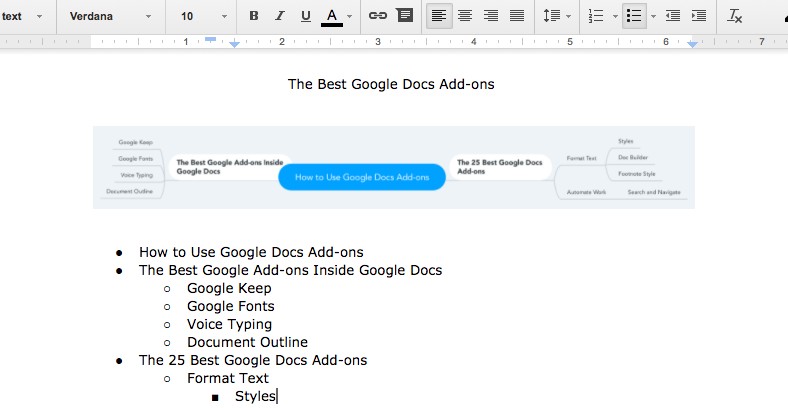Justify the text alignment
This screenshot has height=408, width=788.
click(516, 16)
